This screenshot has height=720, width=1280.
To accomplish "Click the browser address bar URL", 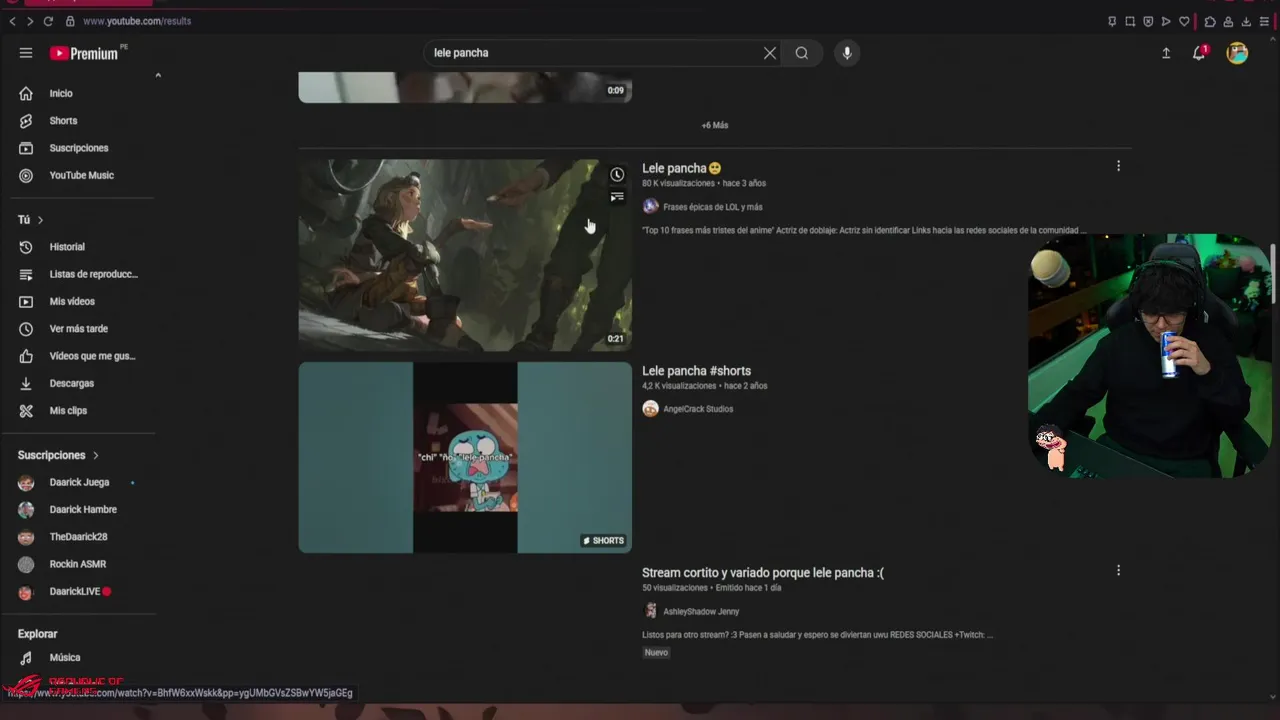I will pyautogui.click(x=137, y=21).
